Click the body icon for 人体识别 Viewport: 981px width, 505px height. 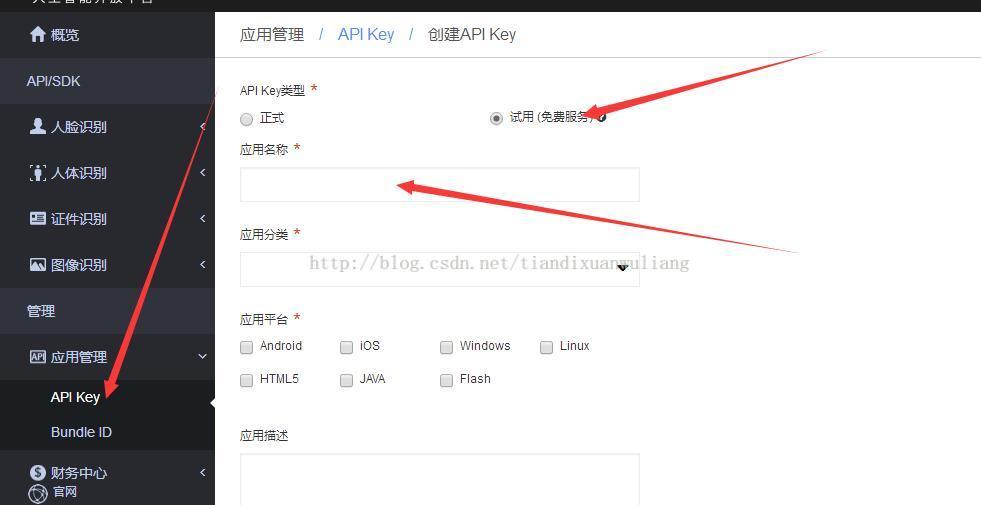click(38, 173)
